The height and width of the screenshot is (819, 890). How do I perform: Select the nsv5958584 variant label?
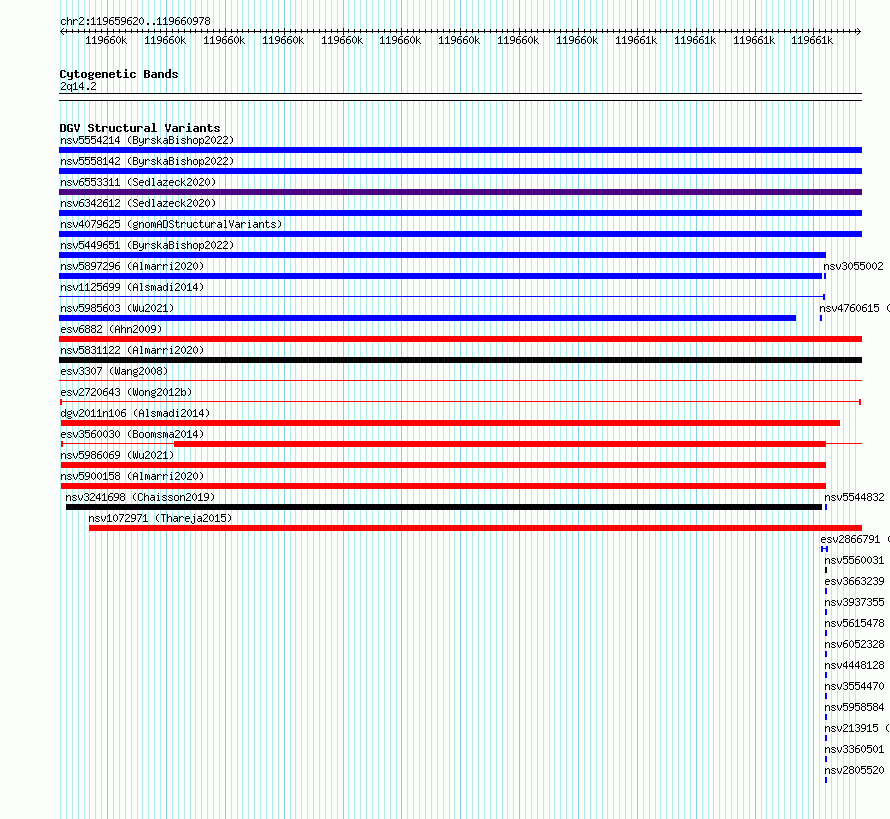pyautogui.click(x=854, y=707)
